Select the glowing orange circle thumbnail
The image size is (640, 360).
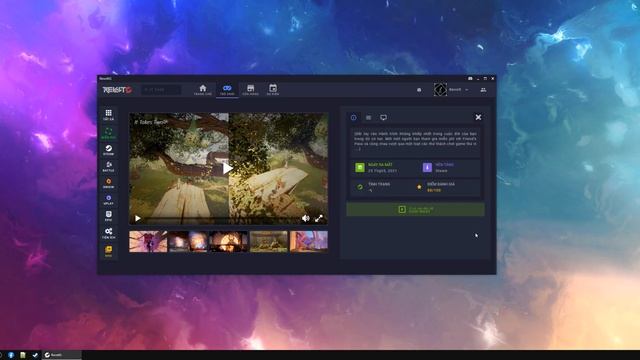pos(228,241)
